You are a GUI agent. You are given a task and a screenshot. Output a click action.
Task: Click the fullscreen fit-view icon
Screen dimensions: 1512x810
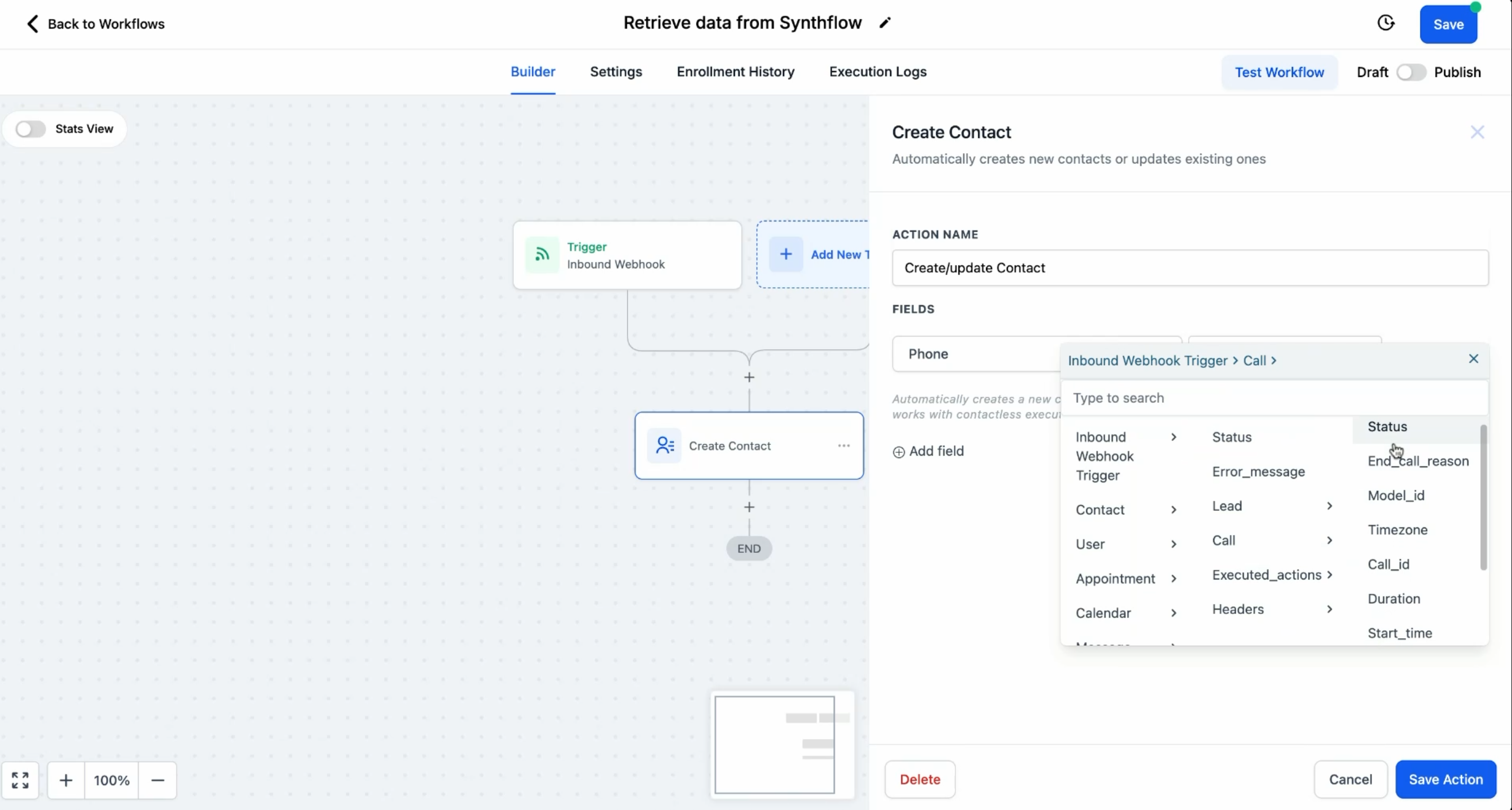pyautogui.click(x=20, y=780)
